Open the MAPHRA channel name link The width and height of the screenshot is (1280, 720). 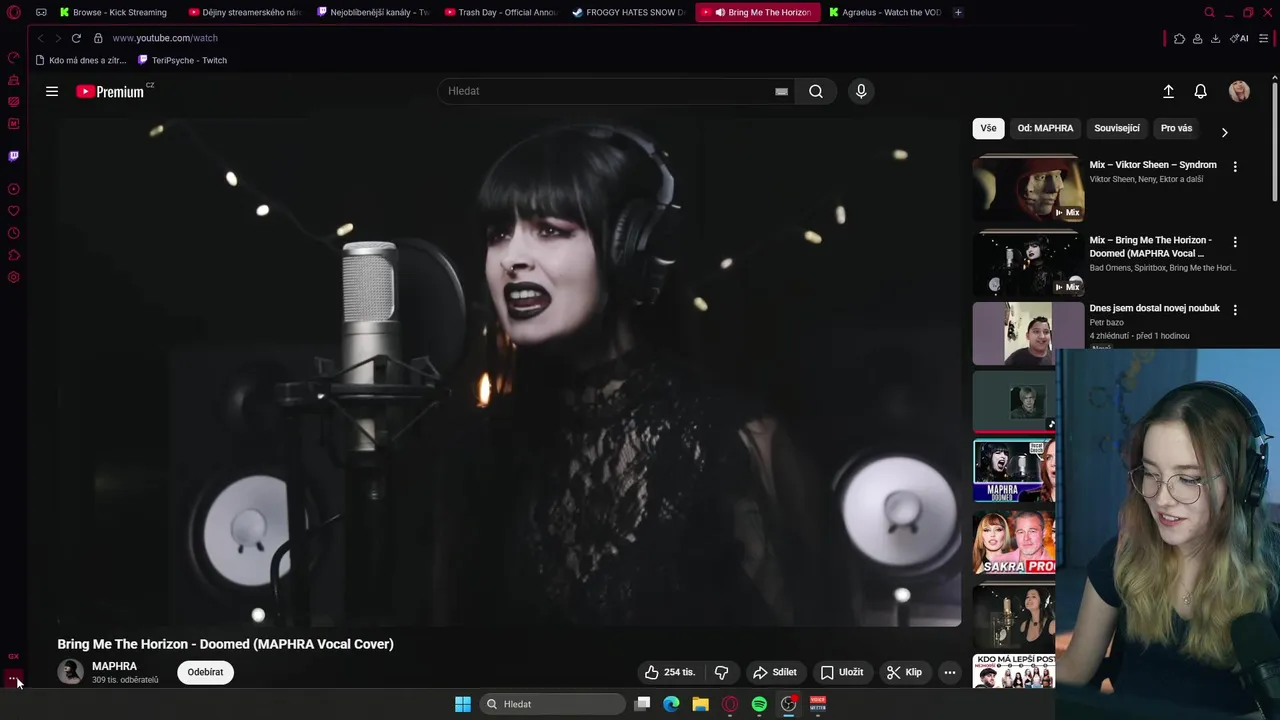[x=114, y=666]
